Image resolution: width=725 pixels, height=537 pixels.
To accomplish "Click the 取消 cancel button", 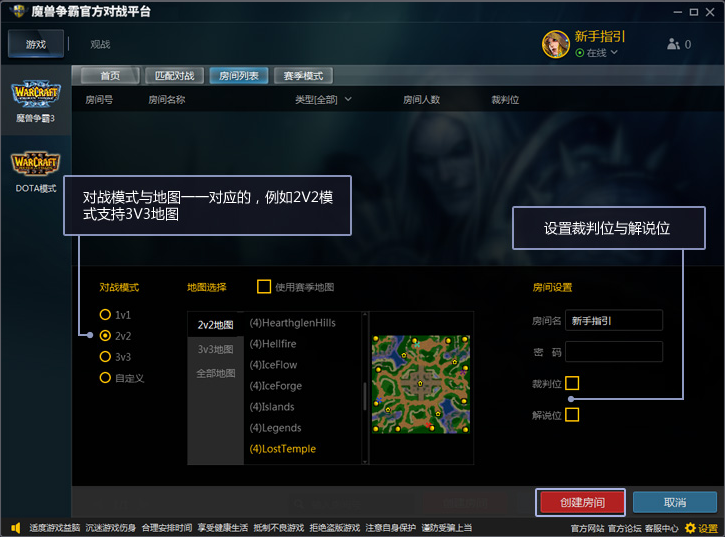I will click(675, 502).
